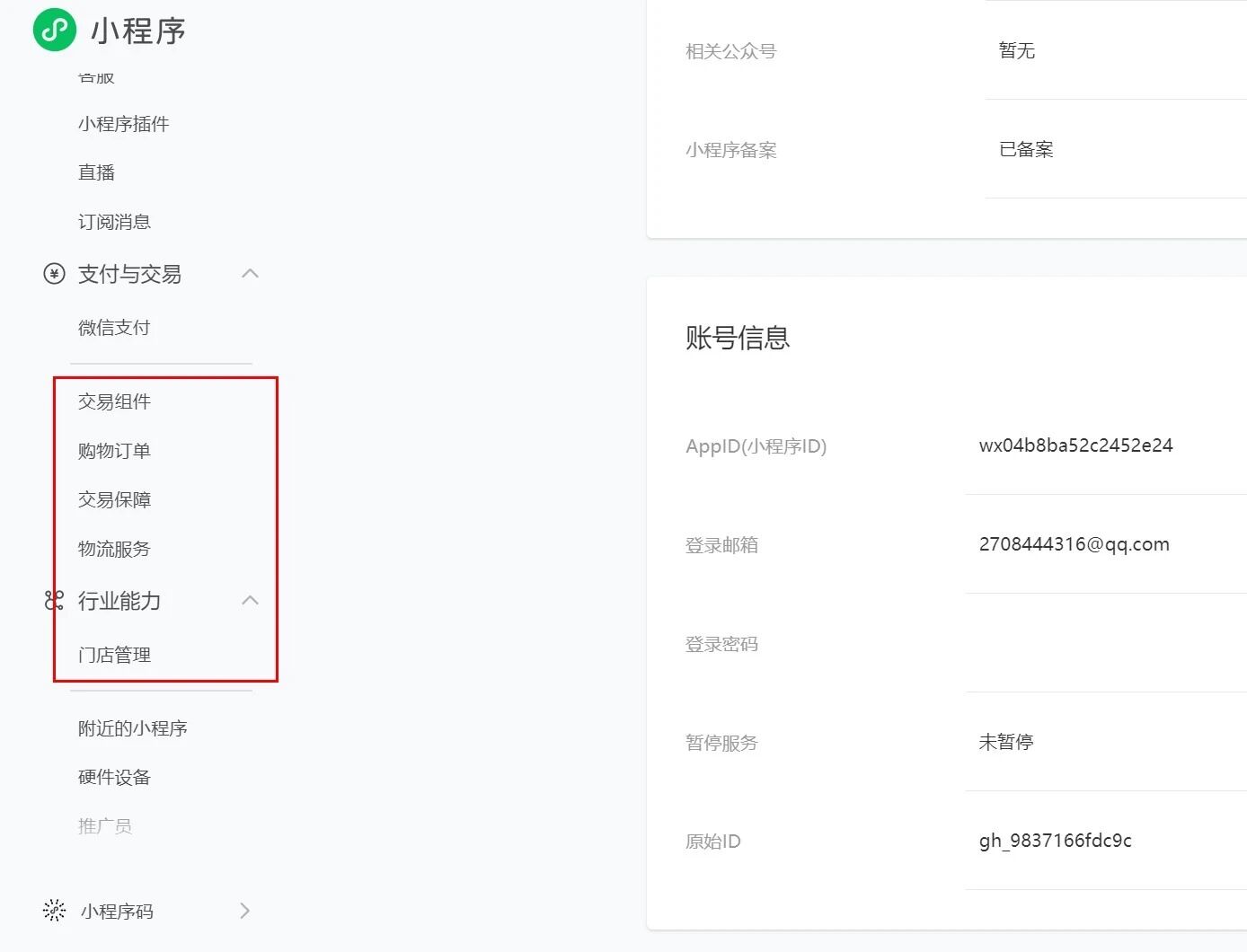1247x952 pixels.
Task: Click the 暂无 value for 相关公众号
Action: click(1017, 50)
